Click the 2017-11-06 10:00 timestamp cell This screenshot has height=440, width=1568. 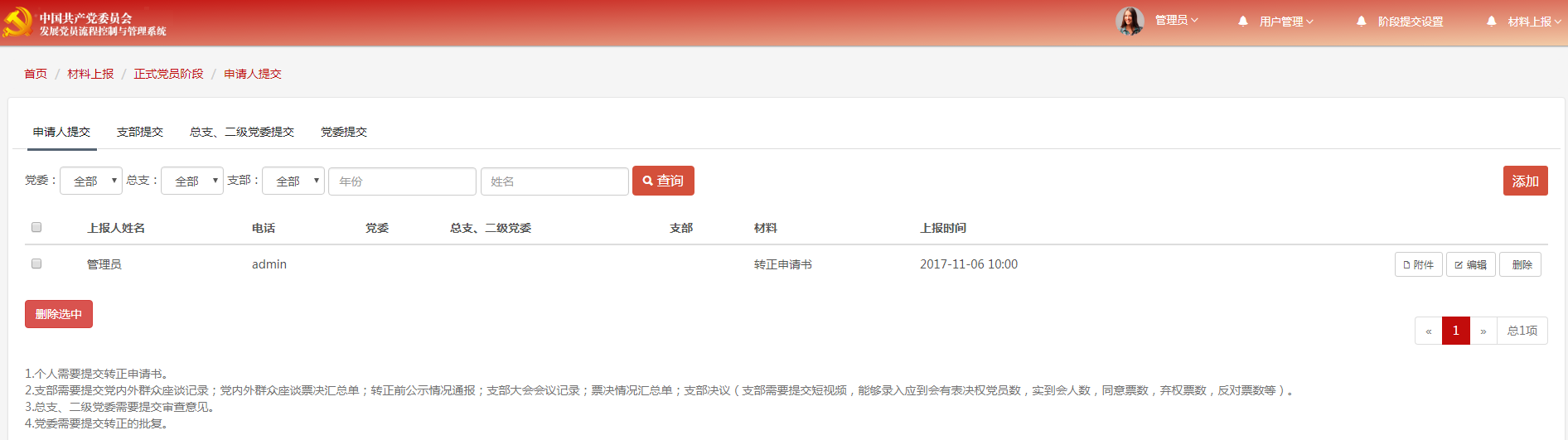coord(969,264)
